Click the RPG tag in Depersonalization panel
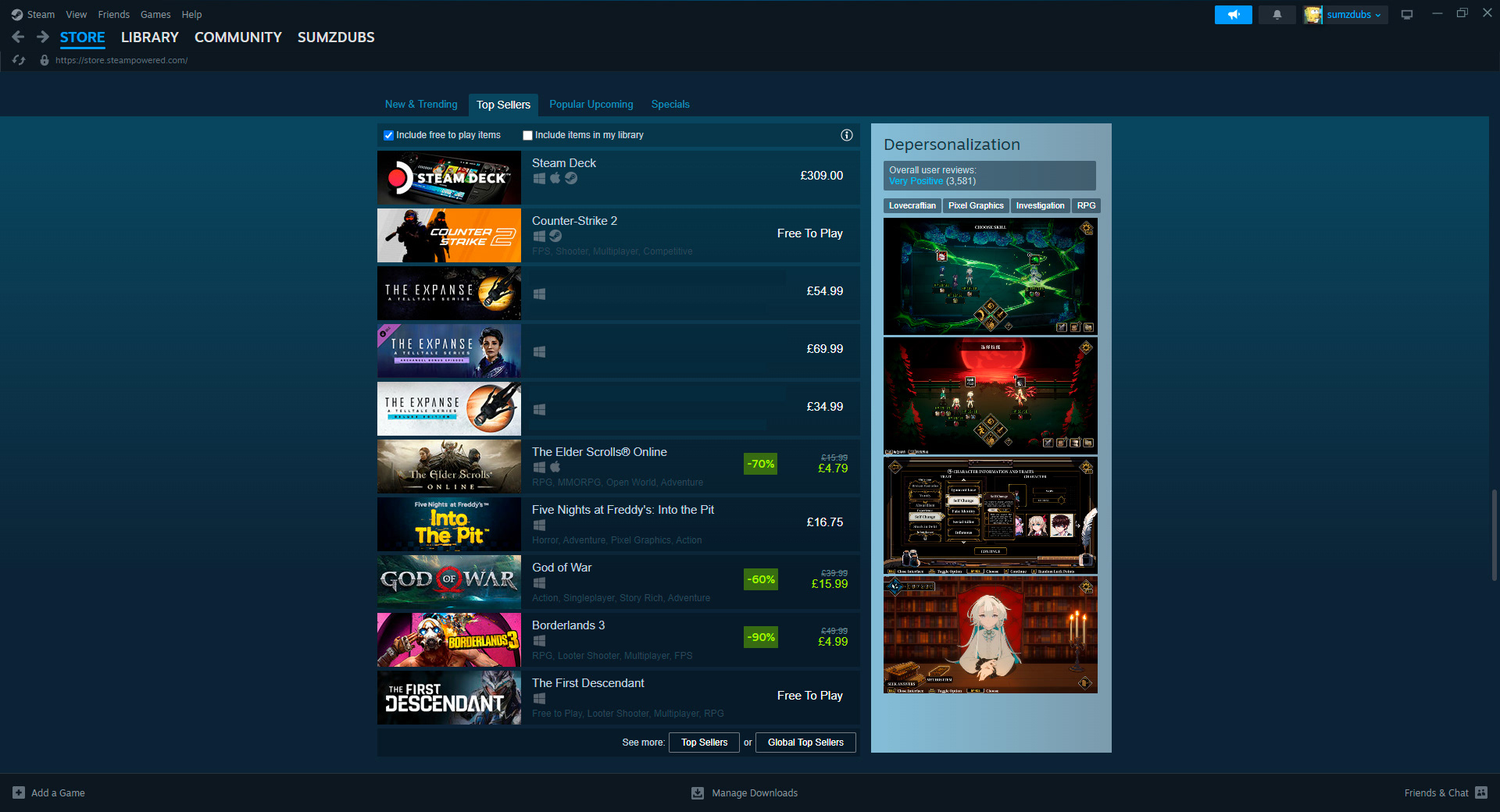Image resolution: width=1500 pixels, height=812 pixels. pos(1086,205)
